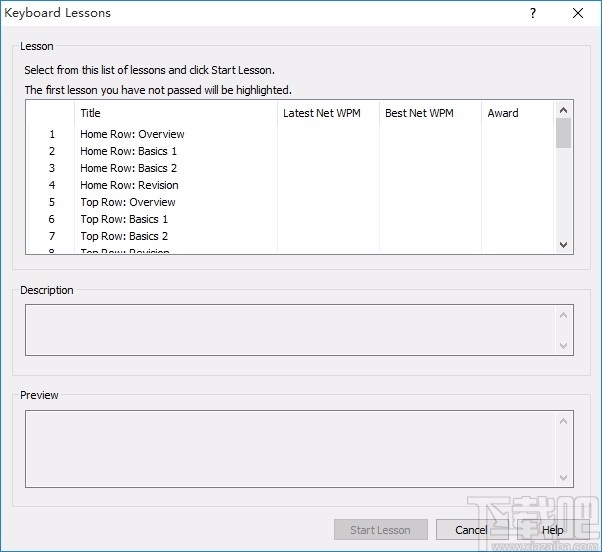
Task: Click the lesson list scrollbar thumb
Action: click(563, 133)
